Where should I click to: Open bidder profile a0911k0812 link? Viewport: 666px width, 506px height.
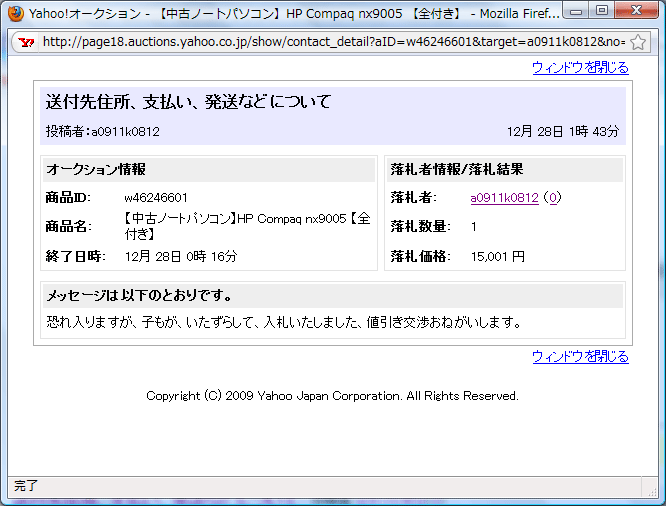pos(504,198)
